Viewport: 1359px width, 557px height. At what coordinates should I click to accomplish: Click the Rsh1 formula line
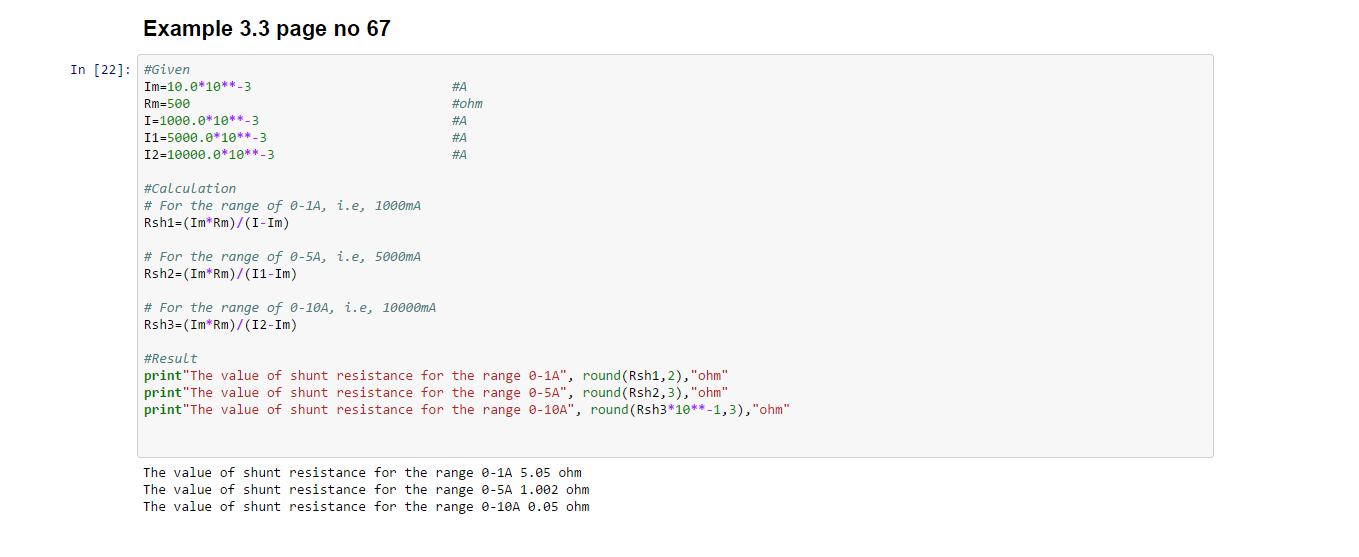tap(216, 223)
